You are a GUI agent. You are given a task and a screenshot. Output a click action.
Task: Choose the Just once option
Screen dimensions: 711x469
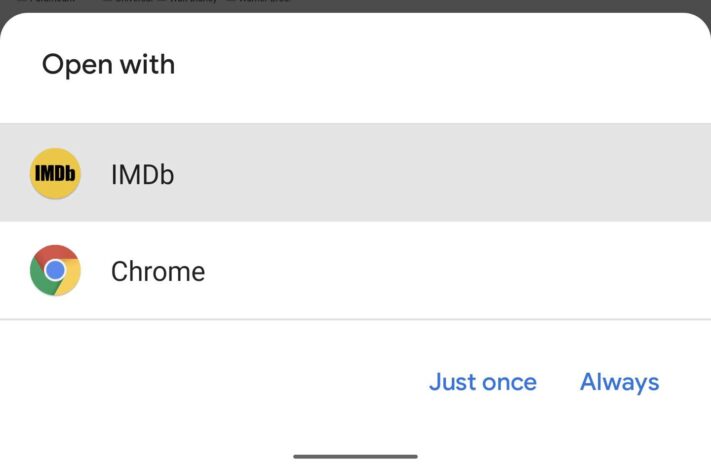(x=483, y=382)
